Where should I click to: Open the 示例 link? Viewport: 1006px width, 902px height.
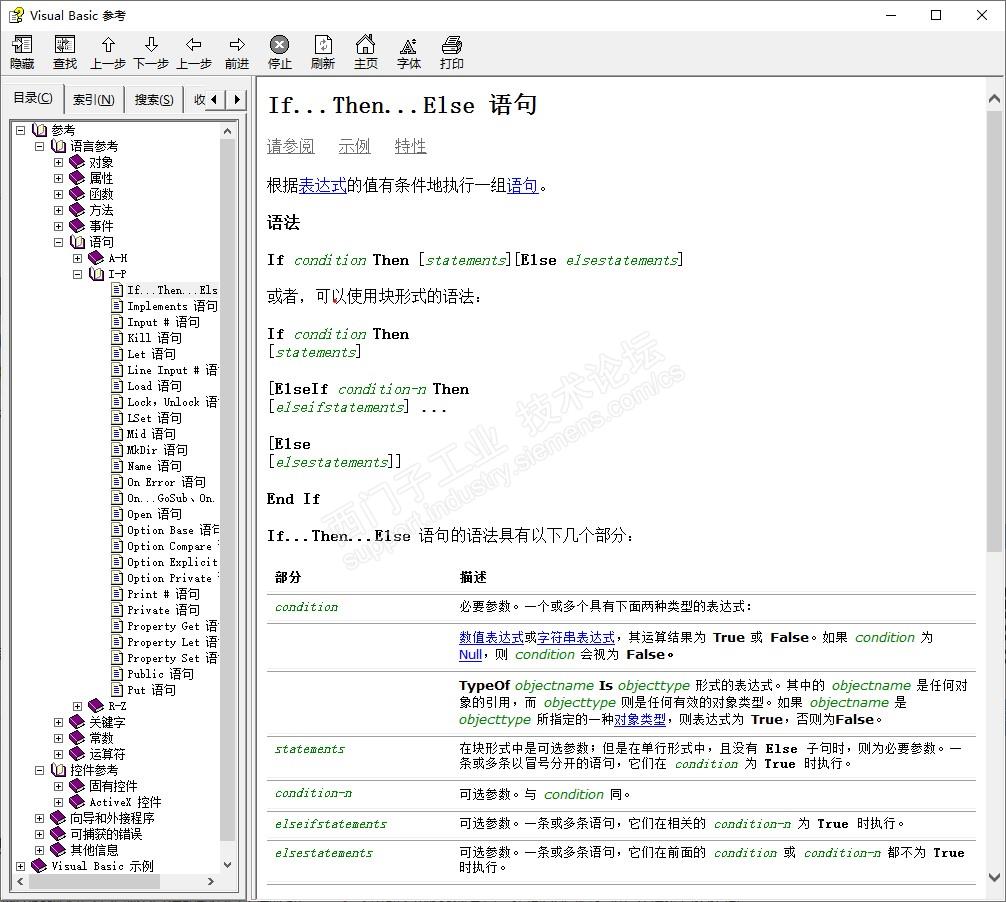(354, 147)
